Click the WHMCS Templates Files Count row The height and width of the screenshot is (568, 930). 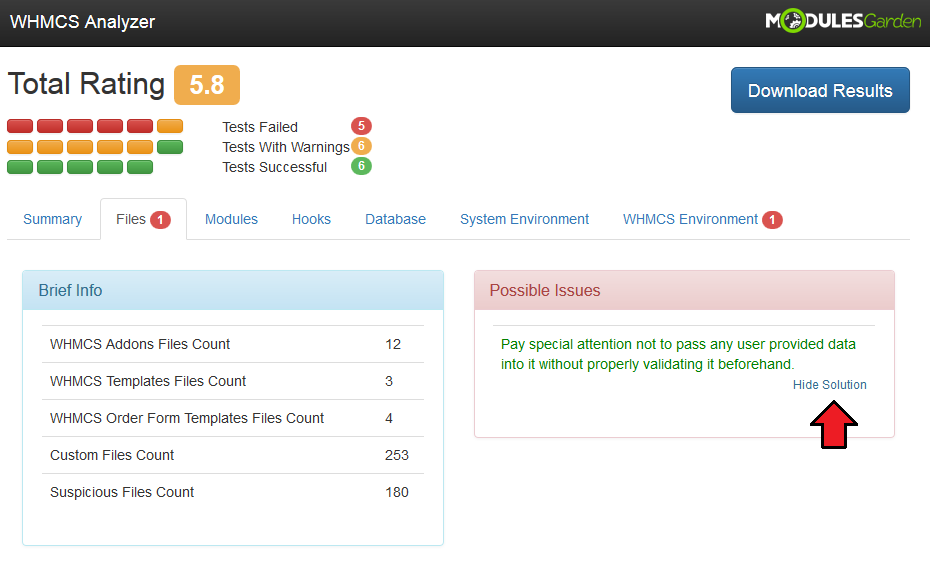pos(233,381)
